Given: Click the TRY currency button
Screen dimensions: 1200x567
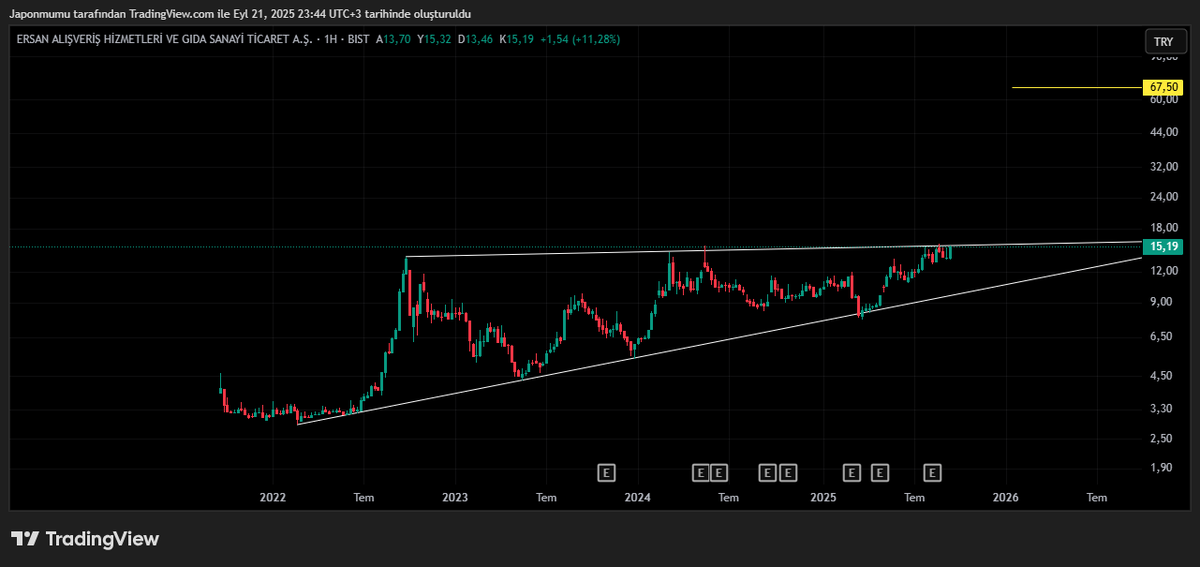Looking at the screenshot, I should tap(1164, 42).
